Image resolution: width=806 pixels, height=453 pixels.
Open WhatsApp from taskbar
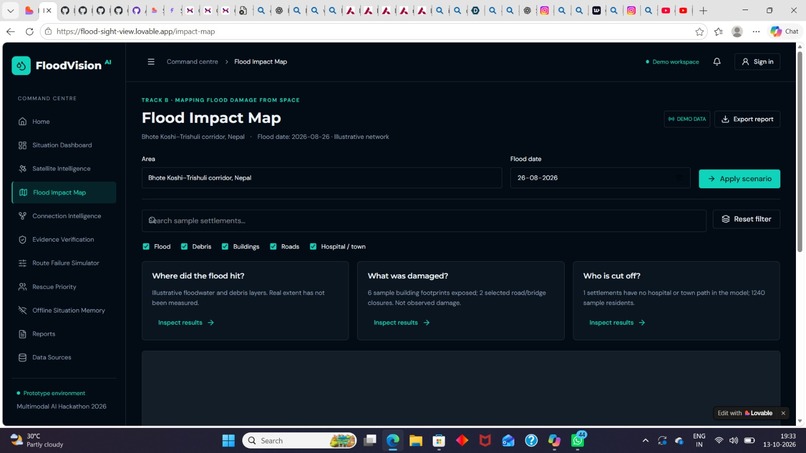pos(578,441)
